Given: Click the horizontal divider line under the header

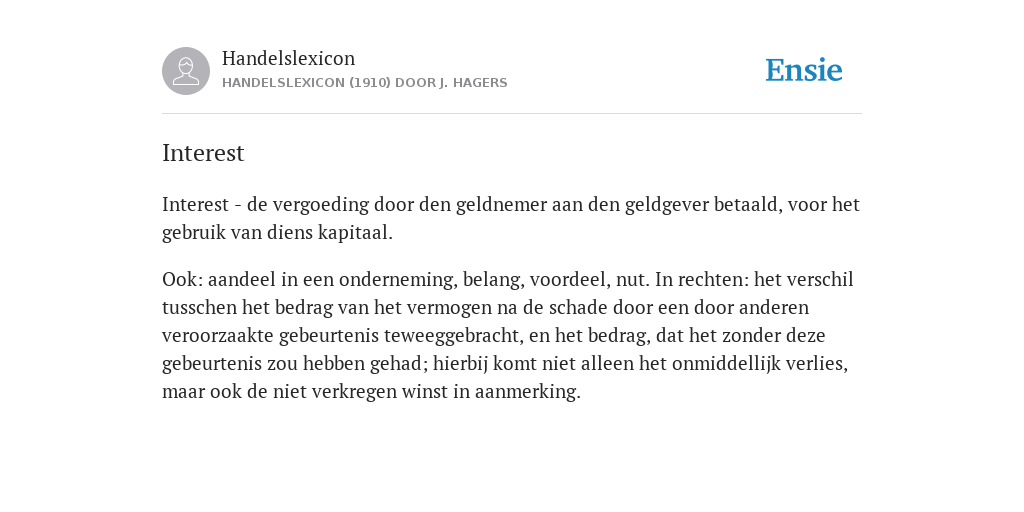Looking at the screenshot, I should click(x=512, y=114).
